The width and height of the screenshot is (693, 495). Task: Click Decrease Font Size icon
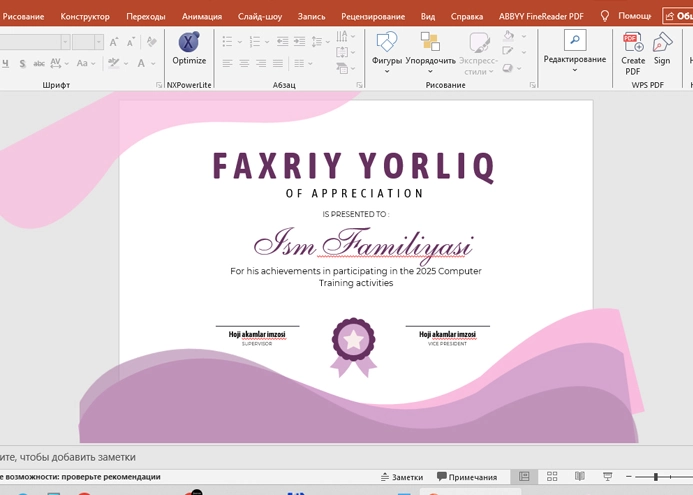[131, 42]
